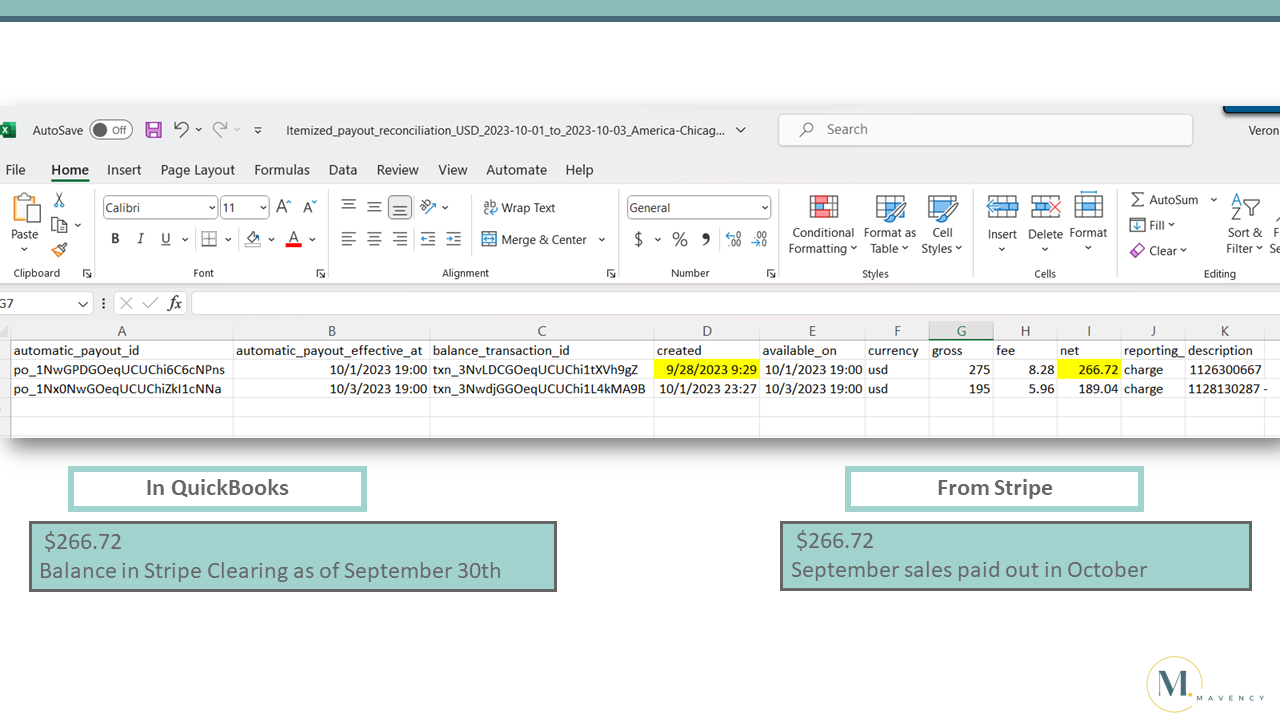
Task: Click the Cut scissors icon
Action: [x=59, y=200]
